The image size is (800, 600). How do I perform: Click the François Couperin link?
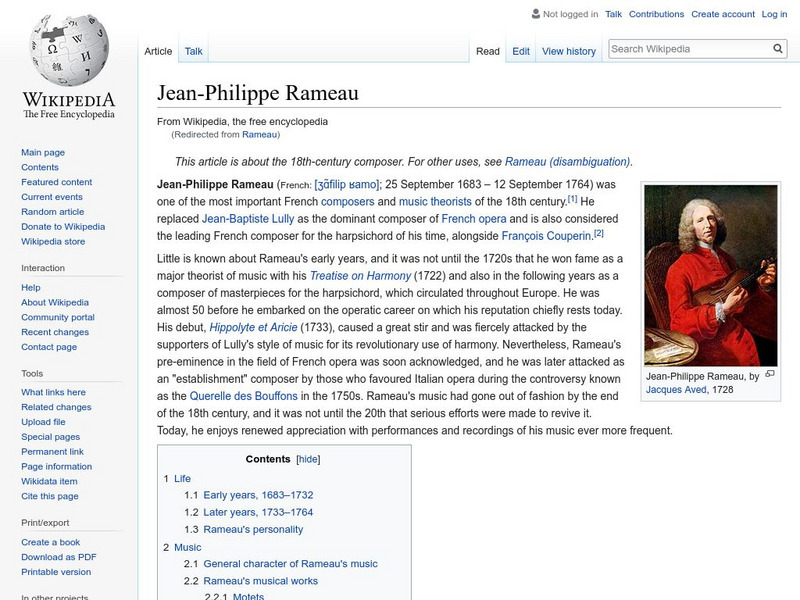[546, 236]
